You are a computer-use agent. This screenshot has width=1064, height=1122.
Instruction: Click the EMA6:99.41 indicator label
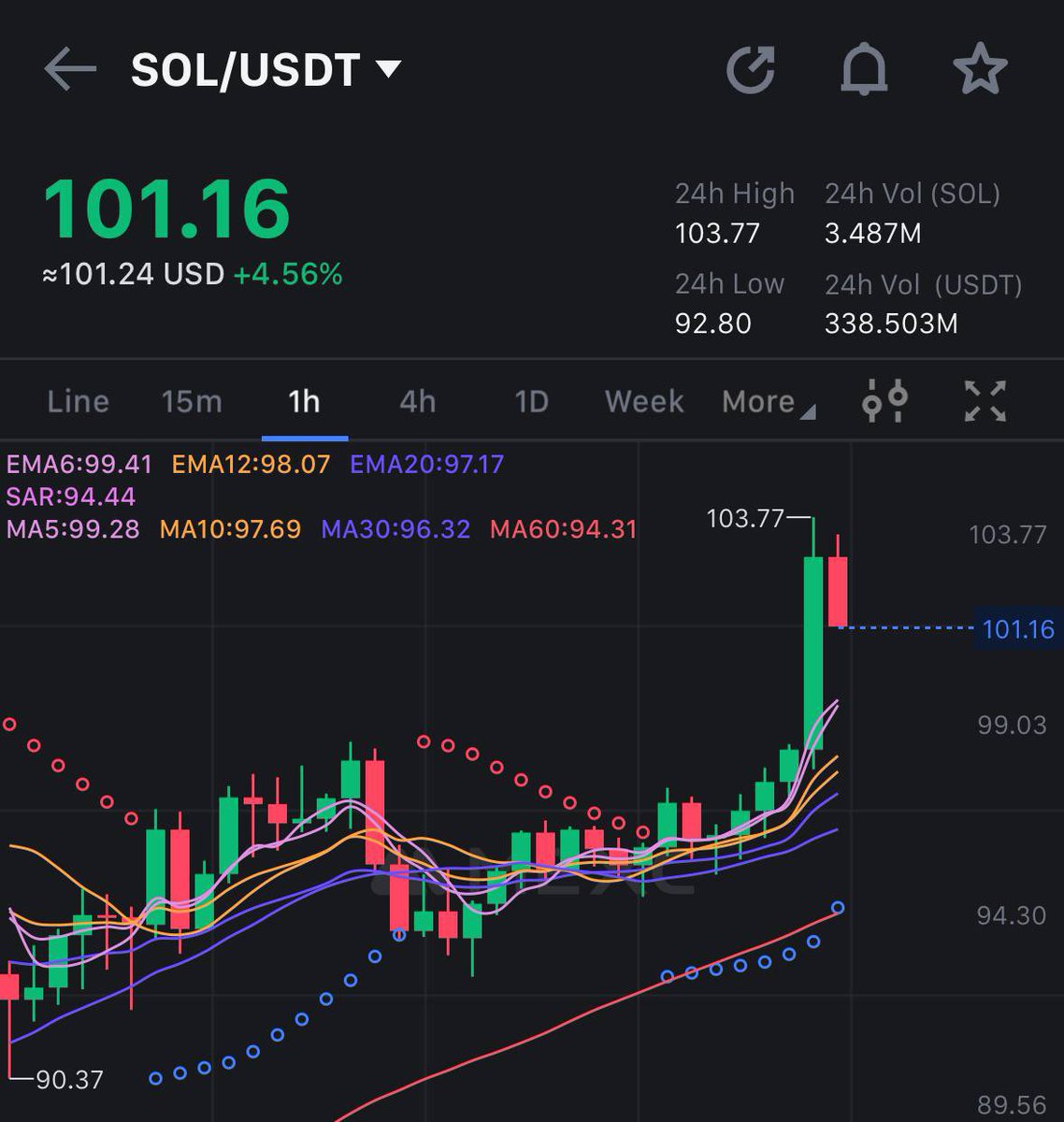tap(79, 465)
